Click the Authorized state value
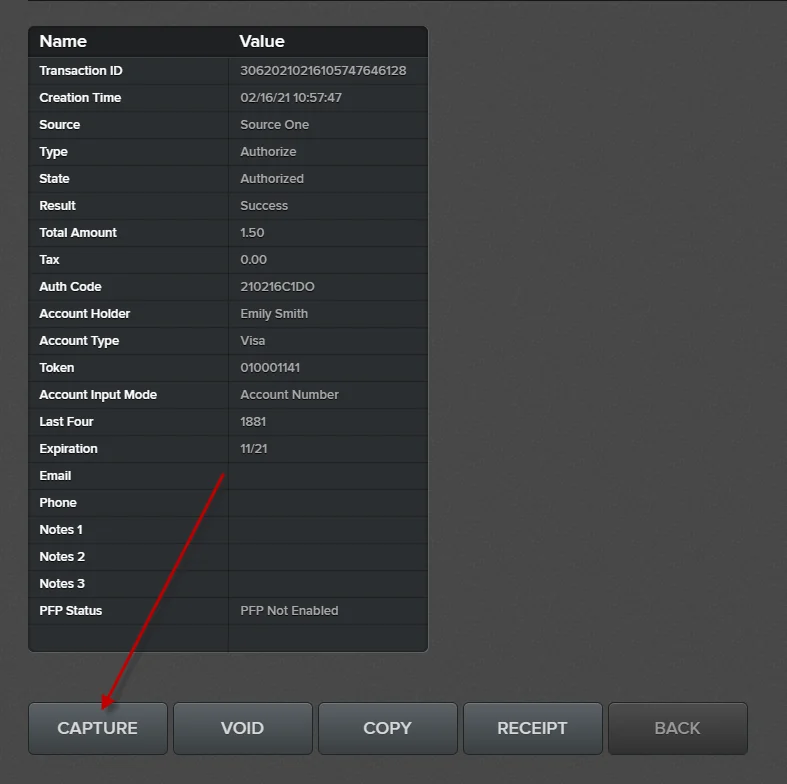The height and width of the screenshot is (784, 787). 272,179
